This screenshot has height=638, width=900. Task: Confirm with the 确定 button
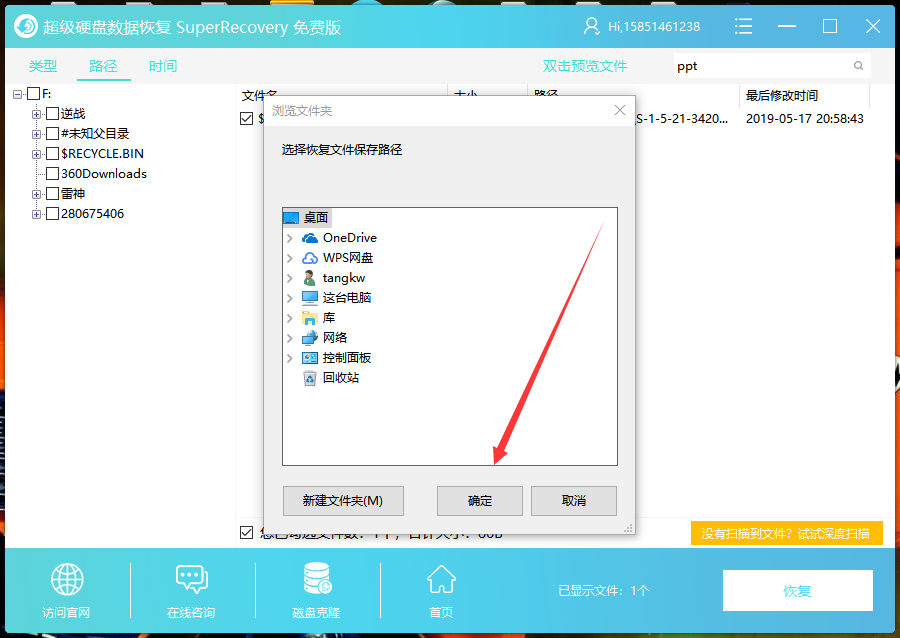click(480, 501)
